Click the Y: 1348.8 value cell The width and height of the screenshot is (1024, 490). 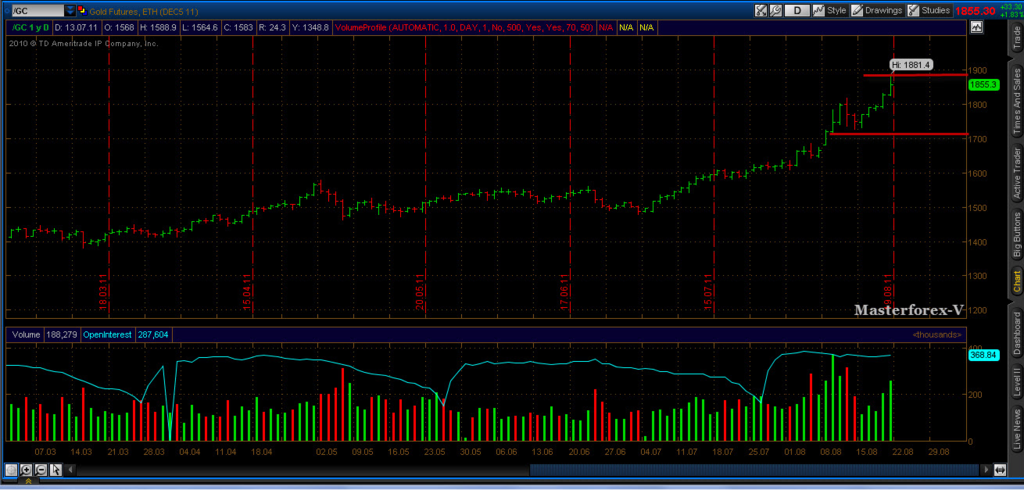[x=310, y=27]
